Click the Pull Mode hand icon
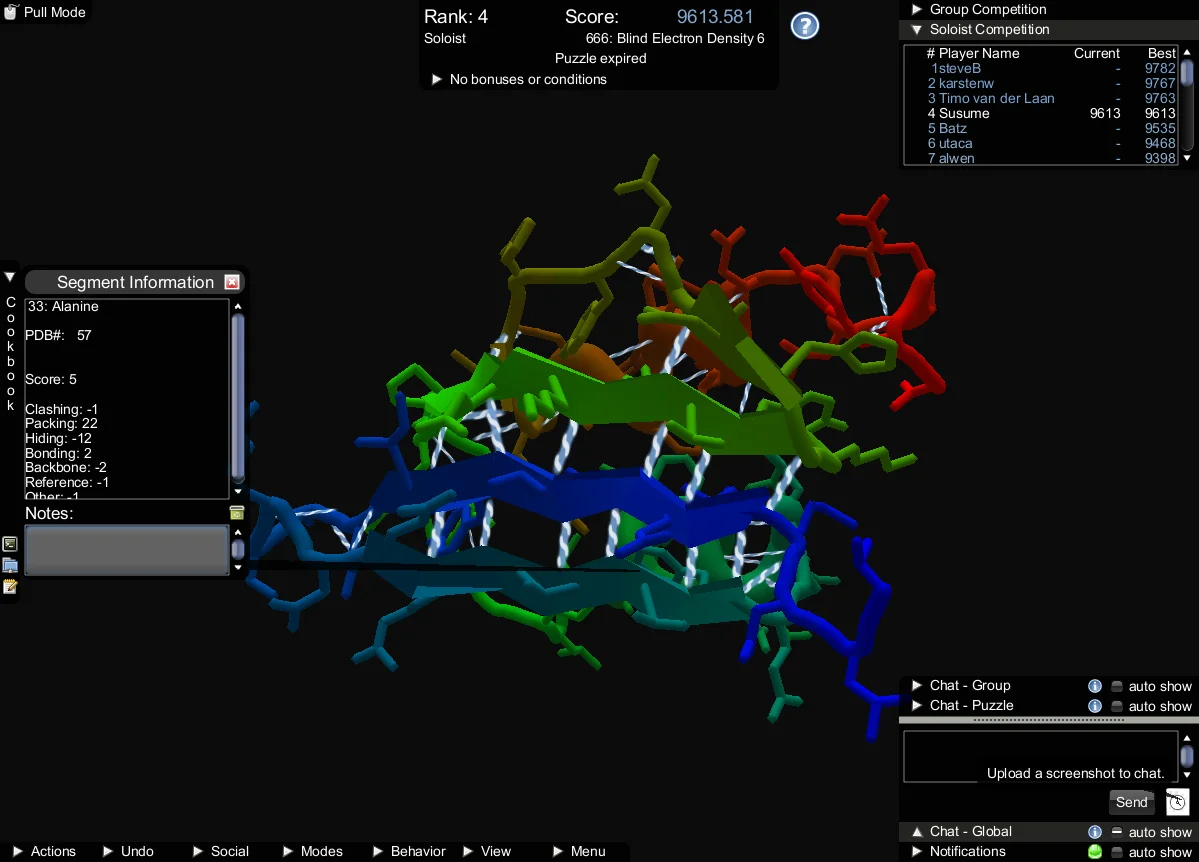1199x862 pixels. pos(11,12)
